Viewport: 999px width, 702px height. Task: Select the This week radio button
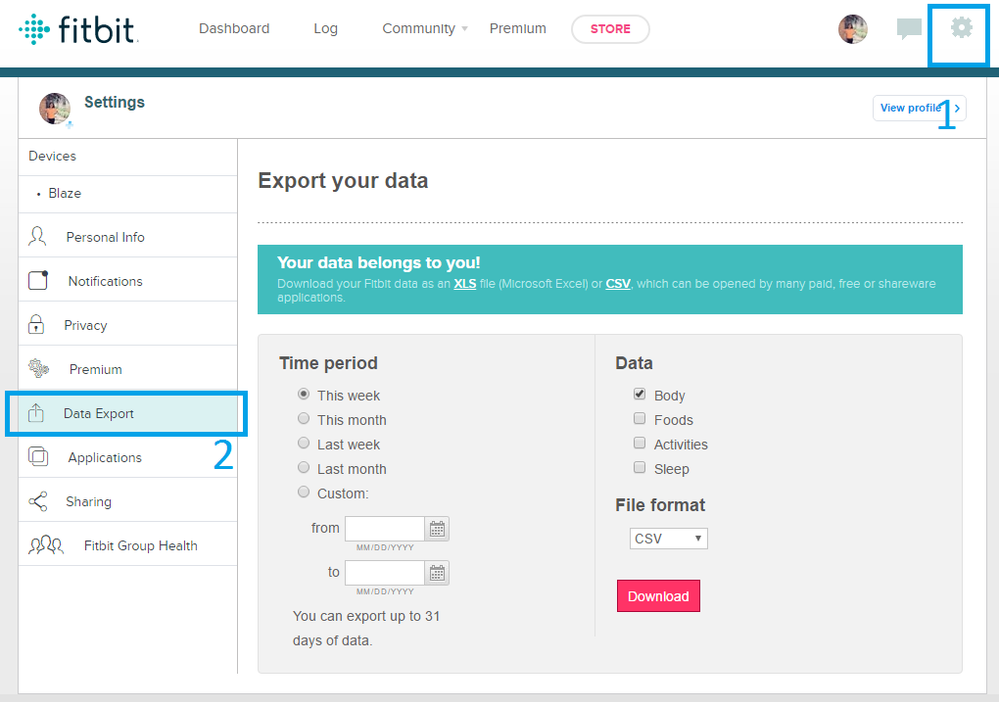tap(304, 394)
